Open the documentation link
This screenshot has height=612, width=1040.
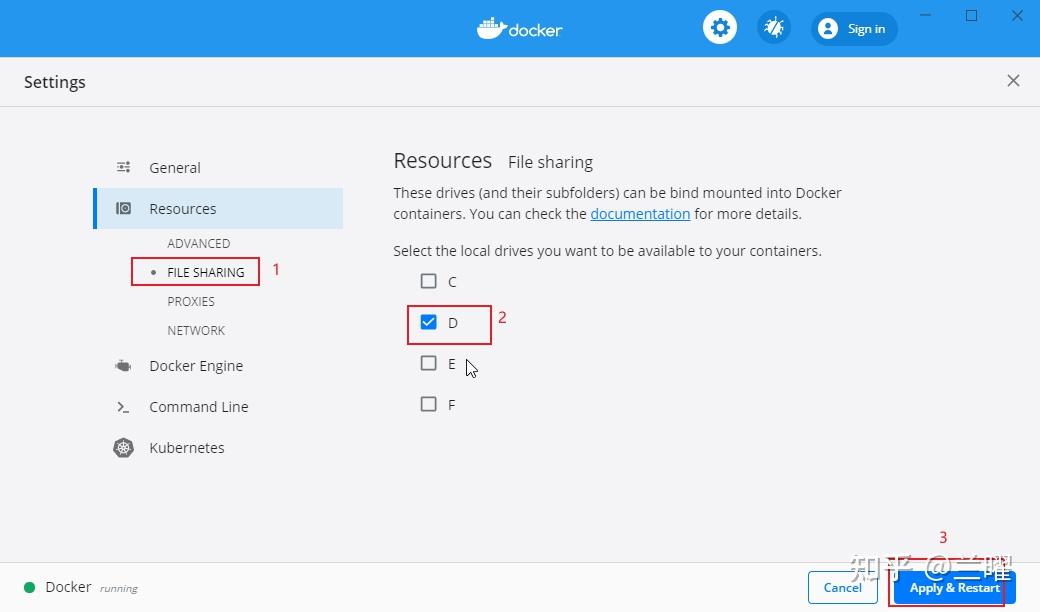point(640,213)
